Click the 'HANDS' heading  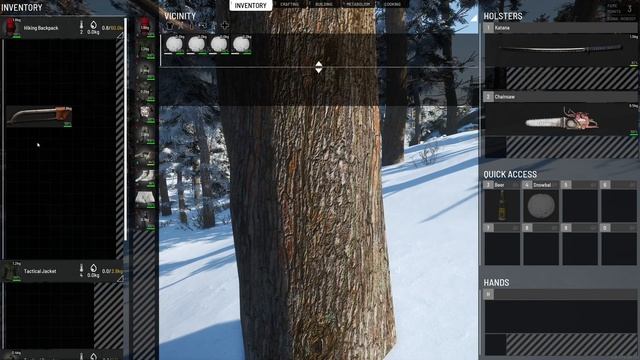[496, 283]
